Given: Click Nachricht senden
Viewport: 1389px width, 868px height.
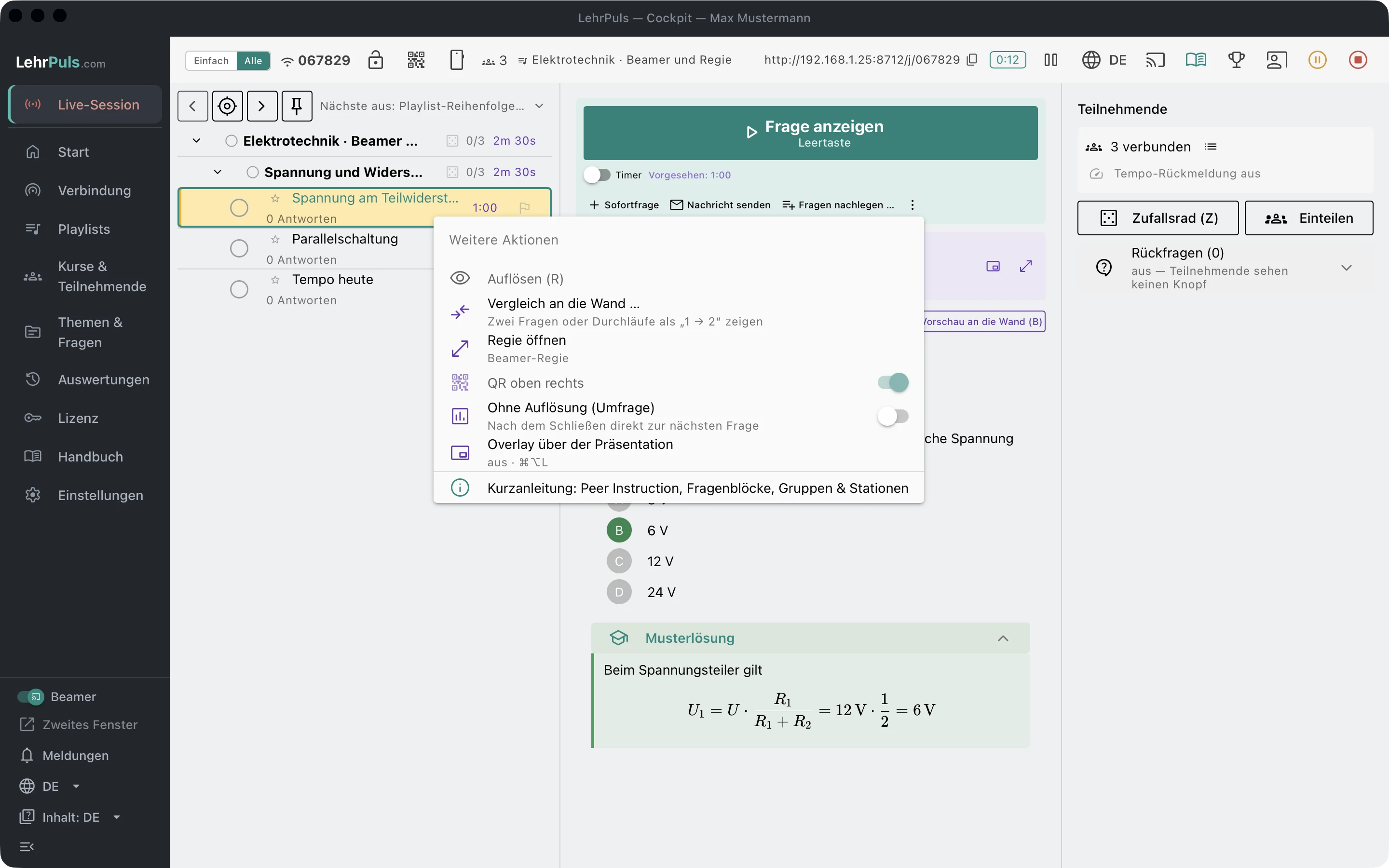Looking at the screenshot, I should pyautogui.click(x=721, y=205).
